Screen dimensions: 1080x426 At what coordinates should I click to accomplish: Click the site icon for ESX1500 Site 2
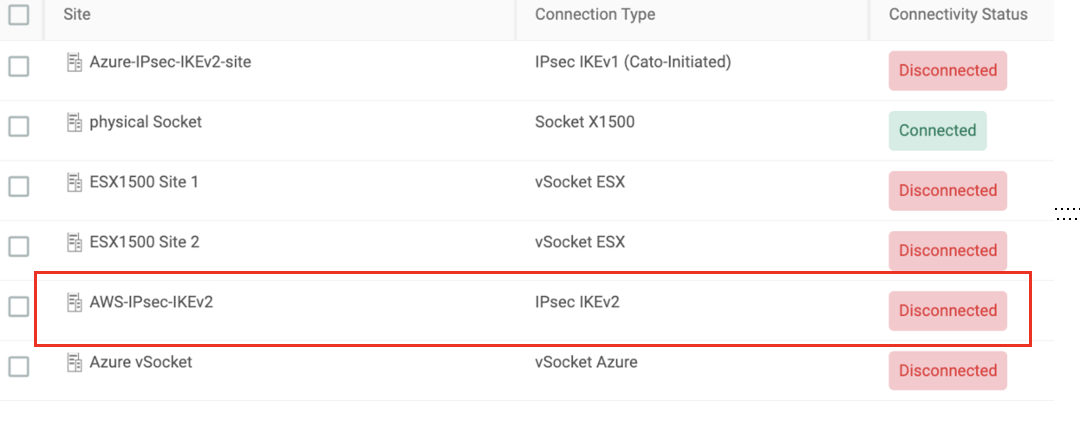tap(74, 243)
